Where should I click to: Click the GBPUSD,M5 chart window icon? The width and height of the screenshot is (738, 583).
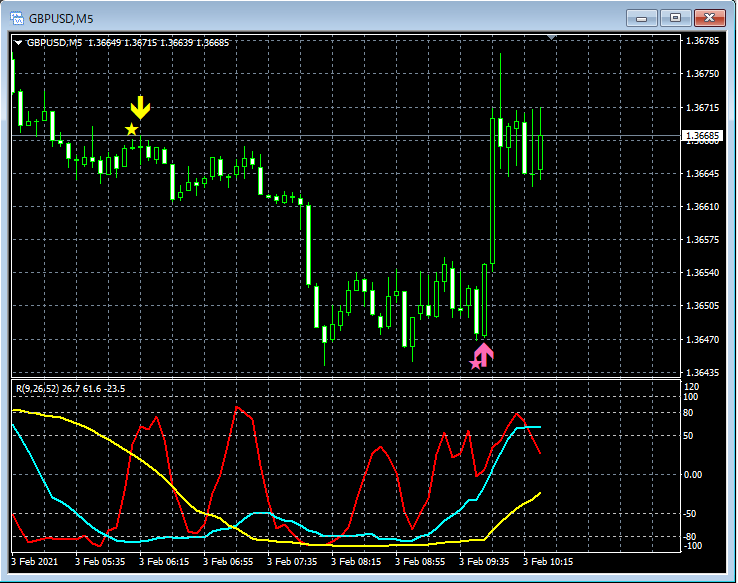tap(17, 18)
